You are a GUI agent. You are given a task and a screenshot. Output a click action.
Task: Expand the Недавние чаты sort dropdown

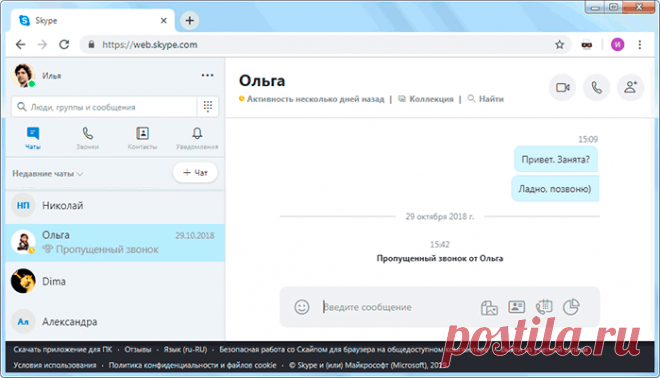48,173
